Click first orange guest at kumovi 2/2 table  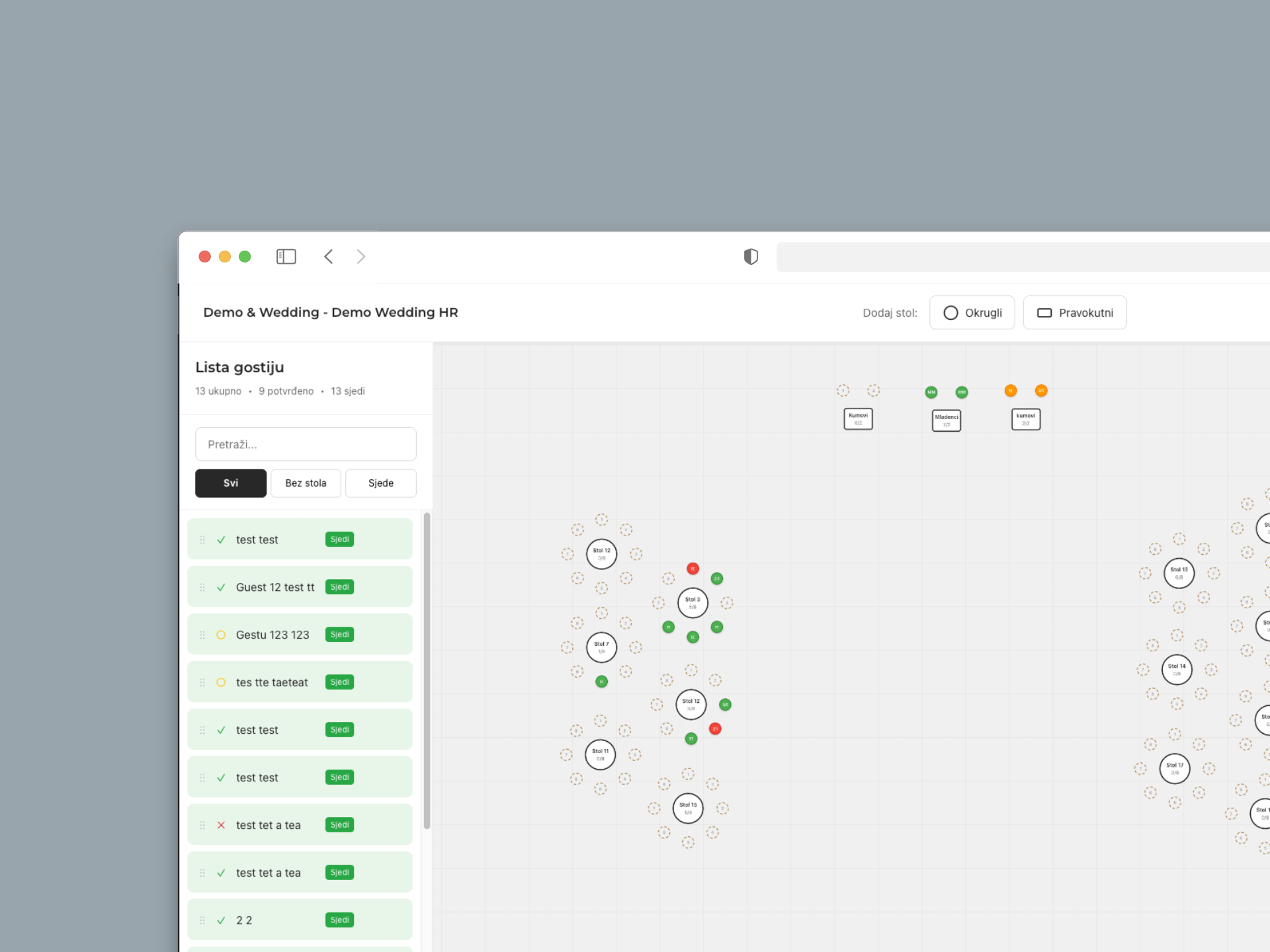point(1010,391)
